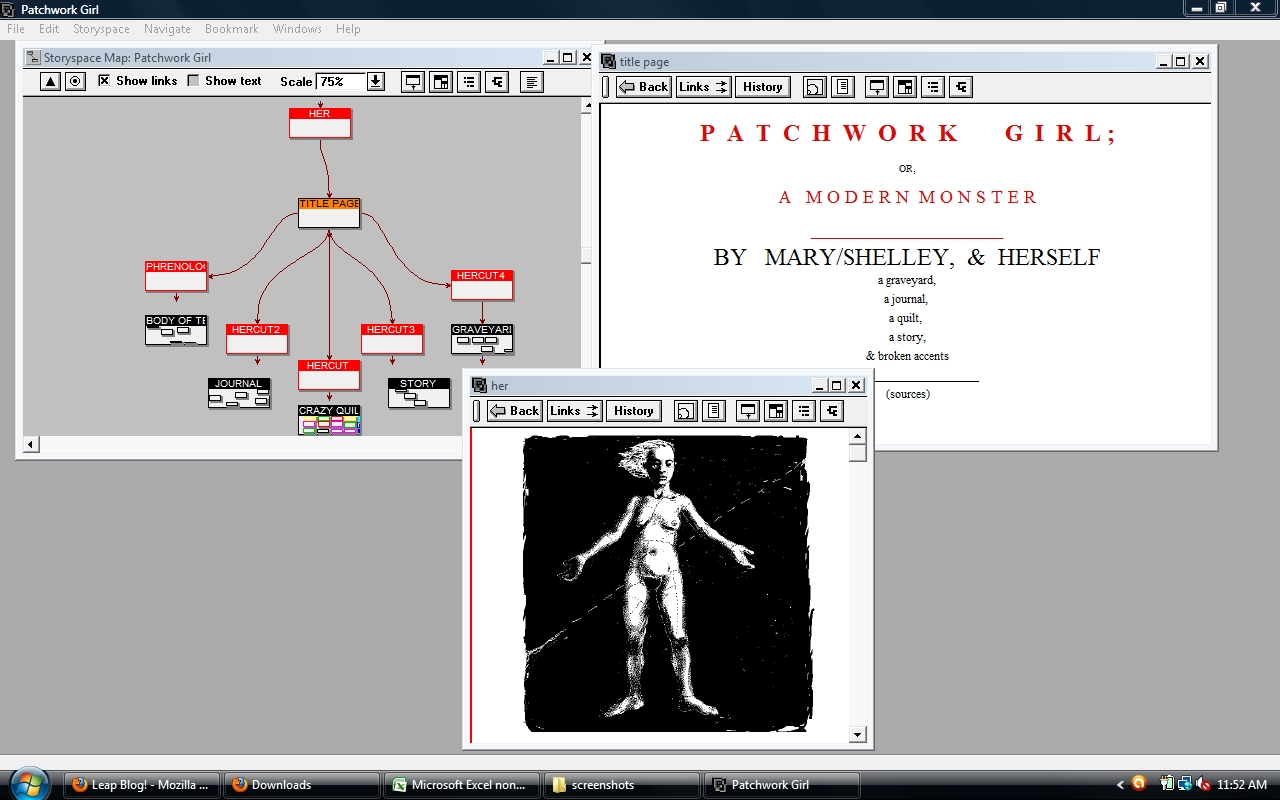1280x800 pixels.
Task: Click the map's horizontal scroll left arrow
Action: [31, 444]
